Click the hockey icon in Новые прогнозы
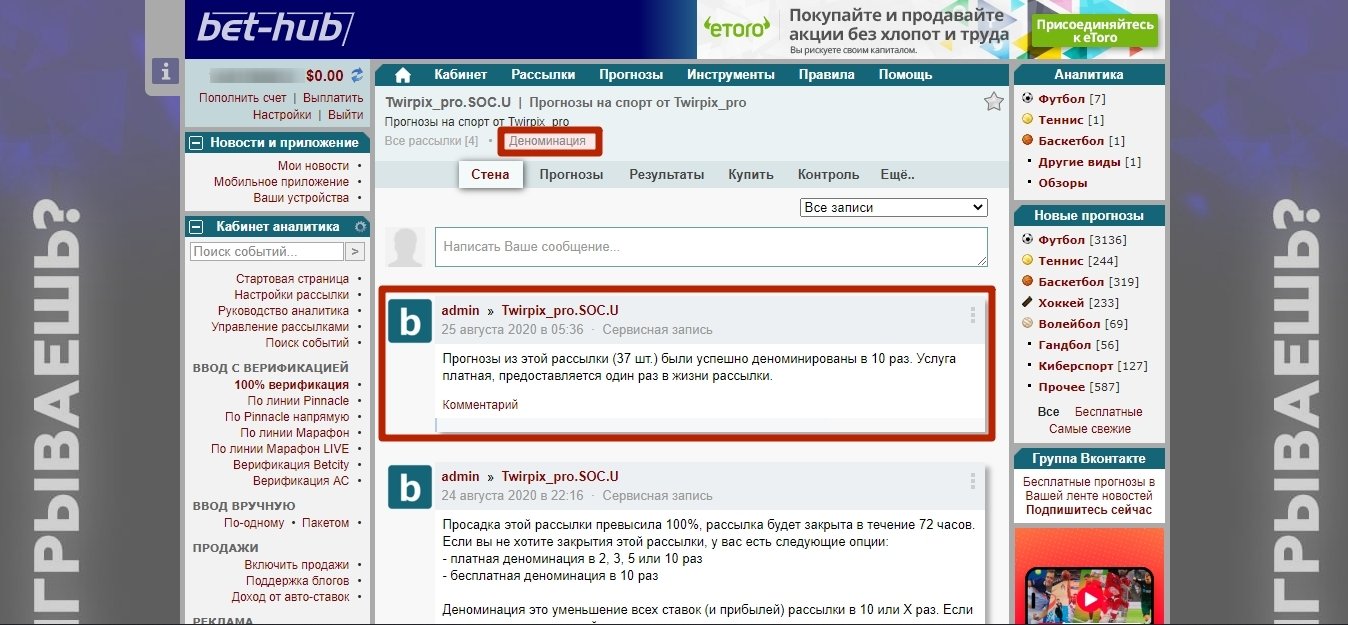The height and width of the screenshot is (625, 1348). click(x=1027, y=302)
